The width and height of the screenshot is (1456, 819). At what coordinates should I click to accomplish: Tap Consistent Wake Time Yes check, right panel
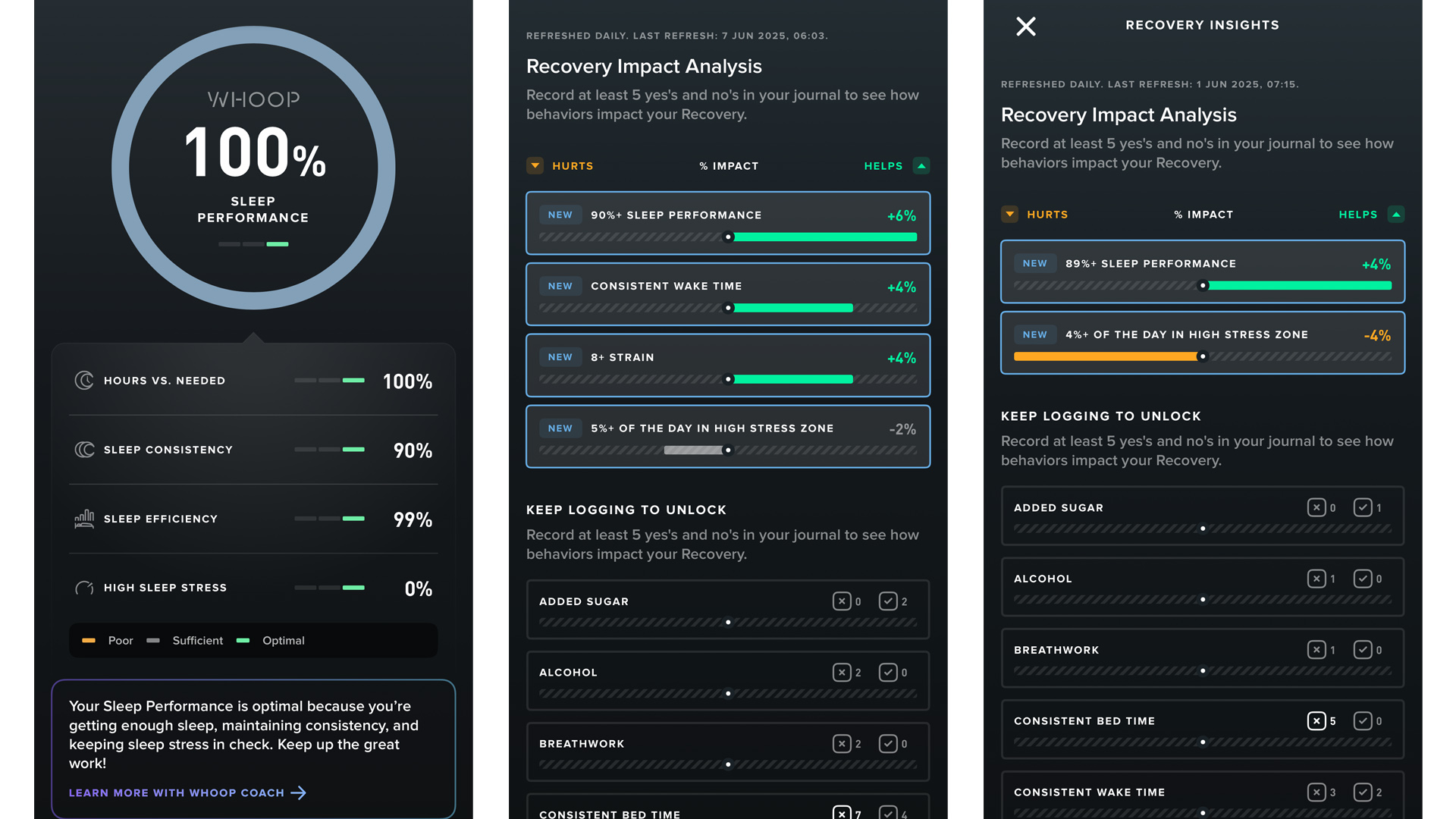[1363, 792]
